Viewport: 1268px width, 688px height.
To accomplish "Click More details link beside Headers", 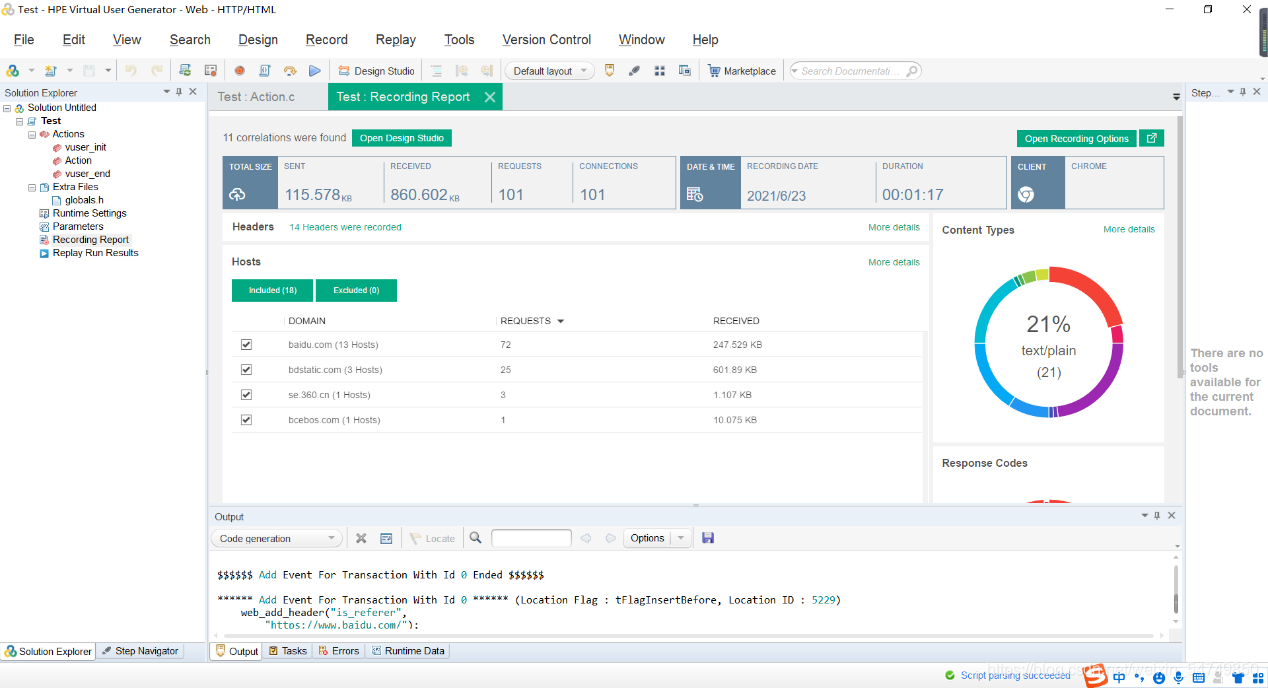I will (893, 228).
